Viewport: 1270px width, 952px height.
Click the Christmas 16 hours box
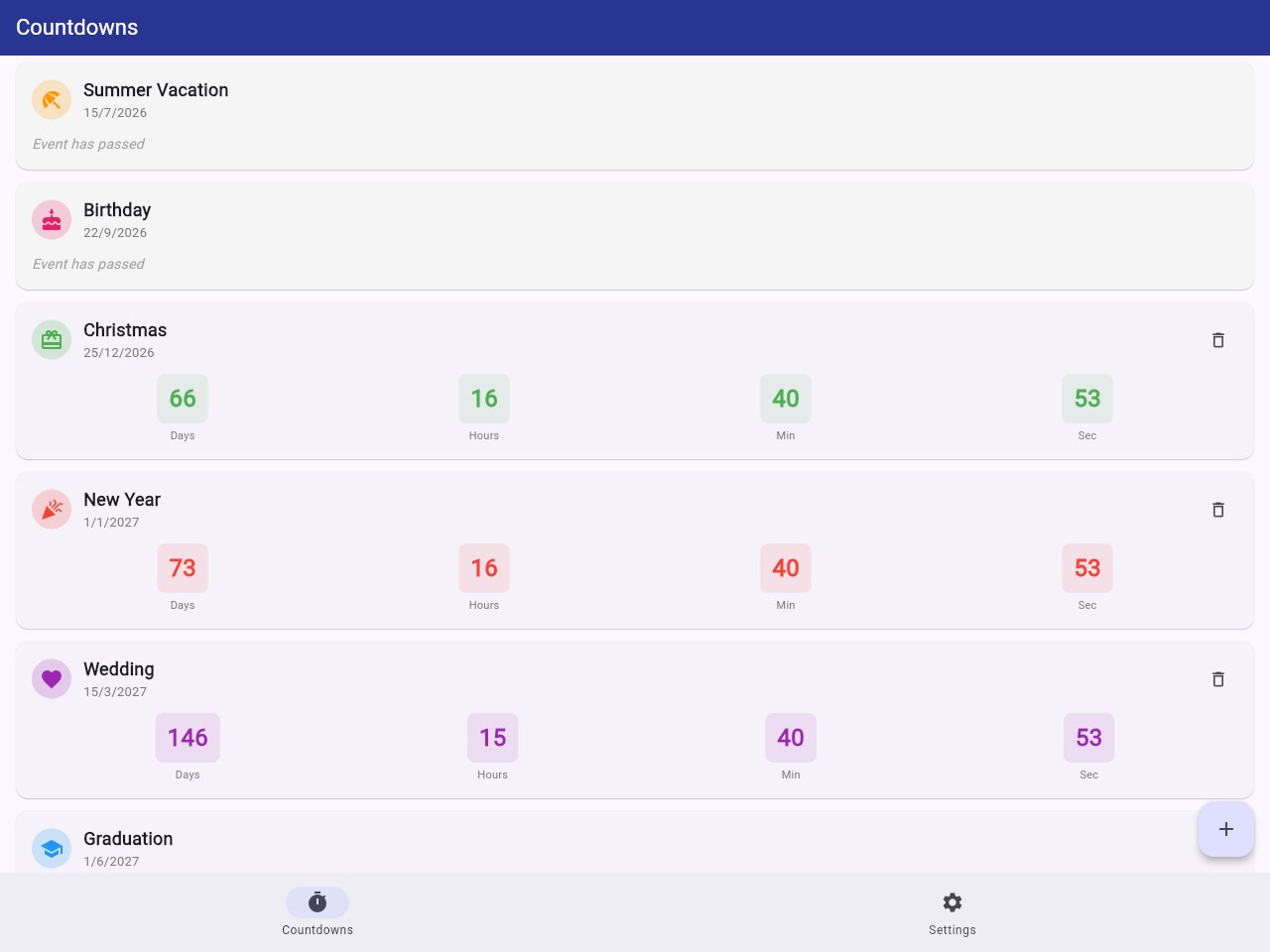(484, 399)
